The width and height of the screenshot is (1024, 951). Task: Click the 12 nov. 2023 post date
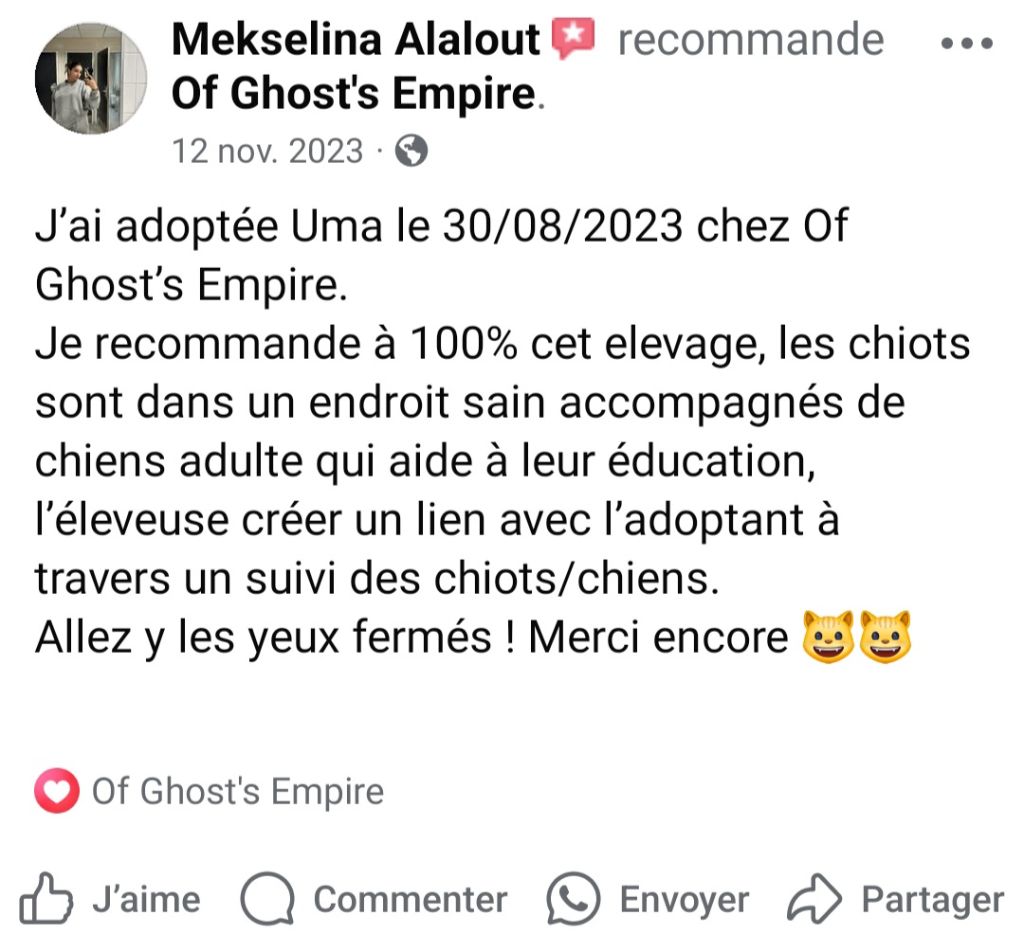[x=267, y=151]
